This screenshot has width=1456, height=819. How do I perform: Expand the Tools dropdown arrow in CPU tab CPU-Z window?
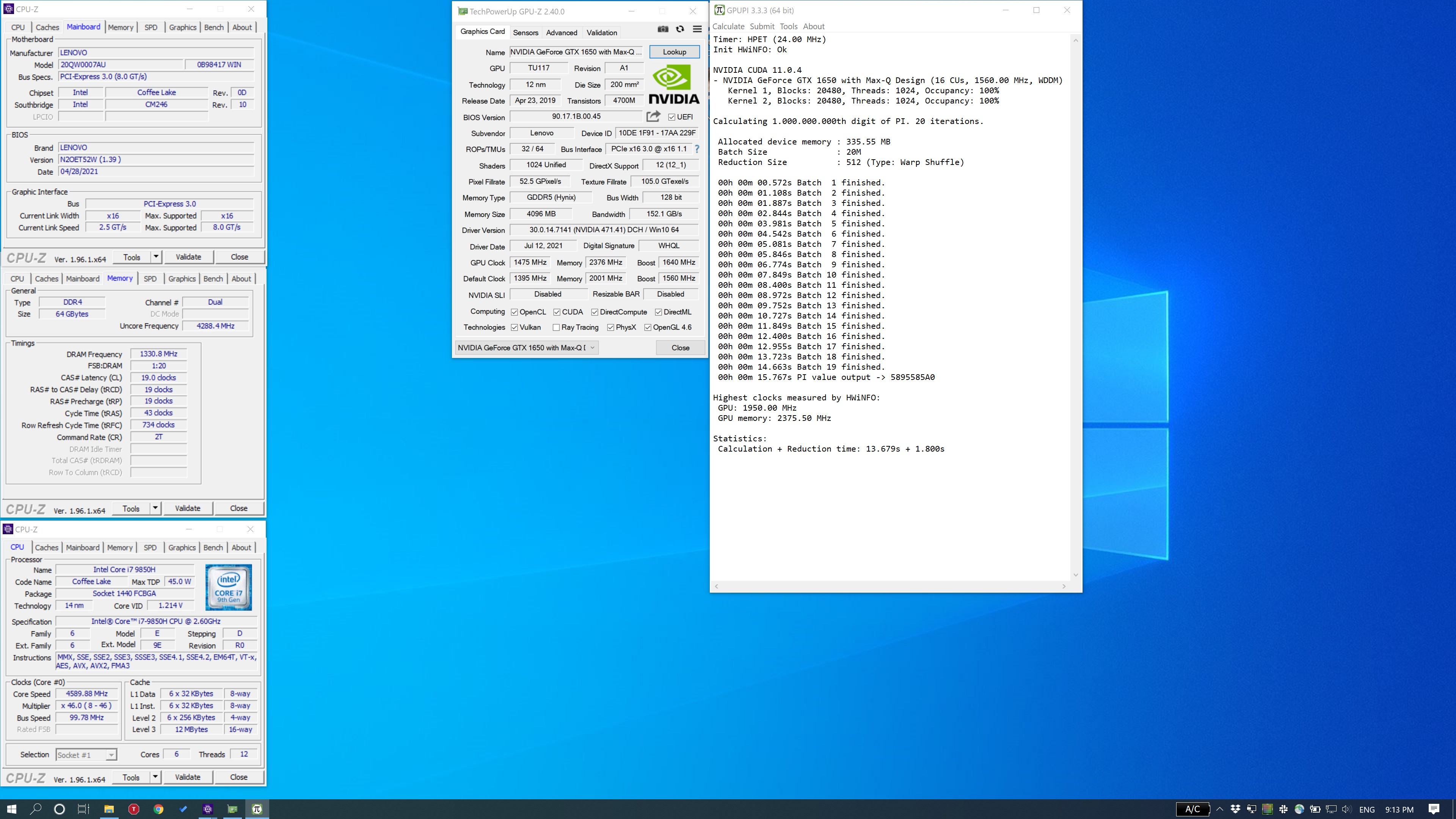tap(155, 777)
